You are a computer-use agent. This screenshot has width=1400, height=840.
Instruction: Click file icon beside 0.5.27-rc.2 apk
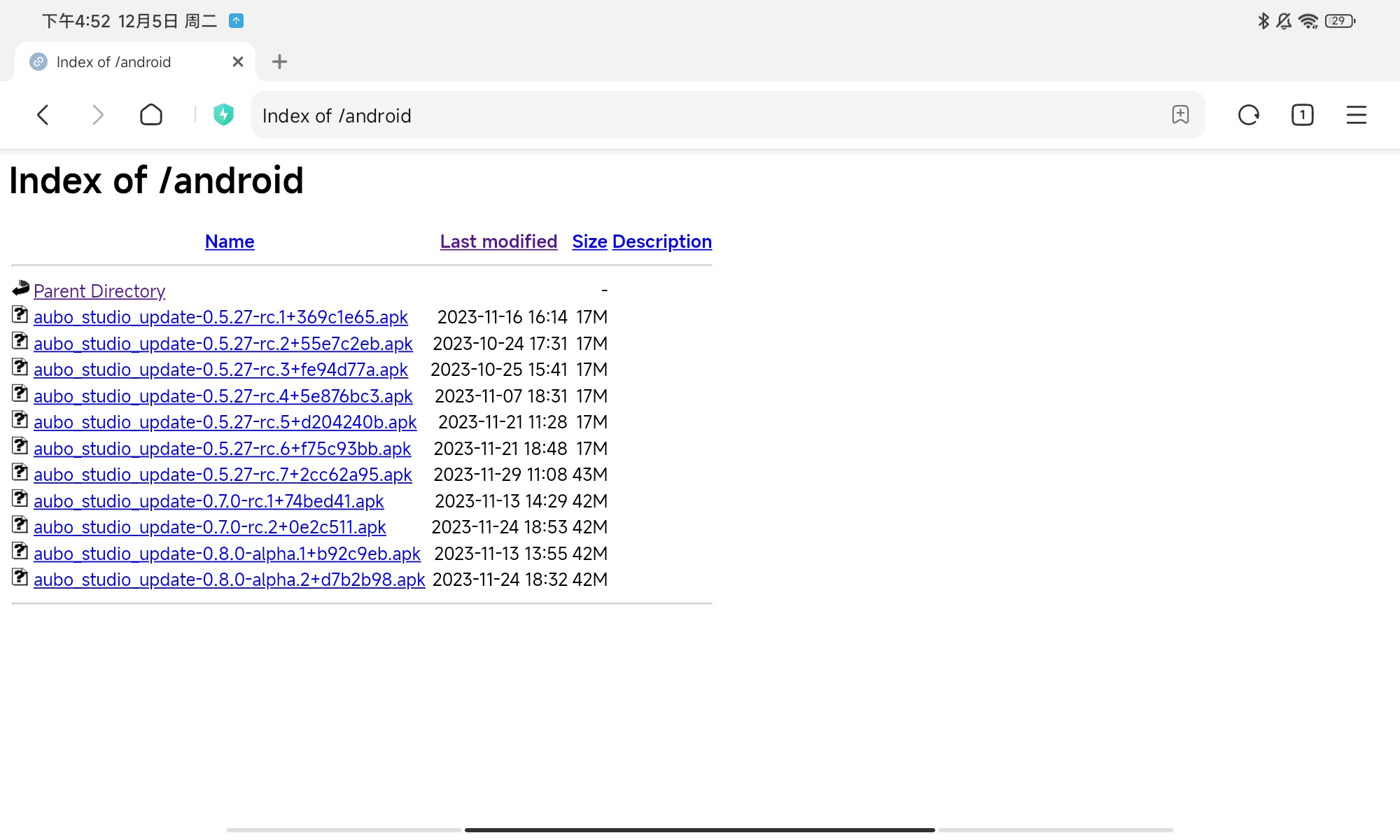[x=20, y=342]
